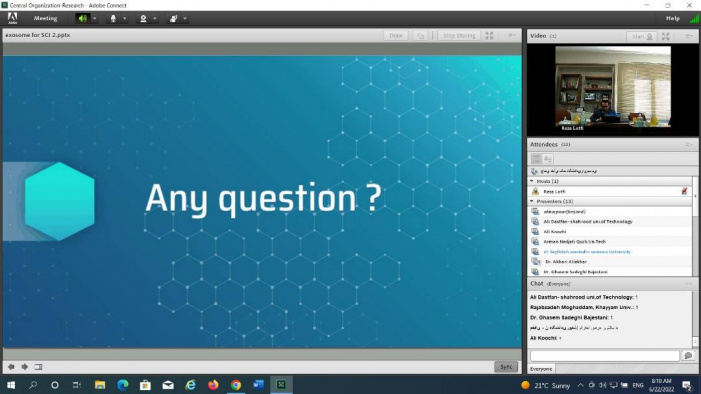Open the speaker options dropdown arrow
The image size is (701, 394).
94,18
